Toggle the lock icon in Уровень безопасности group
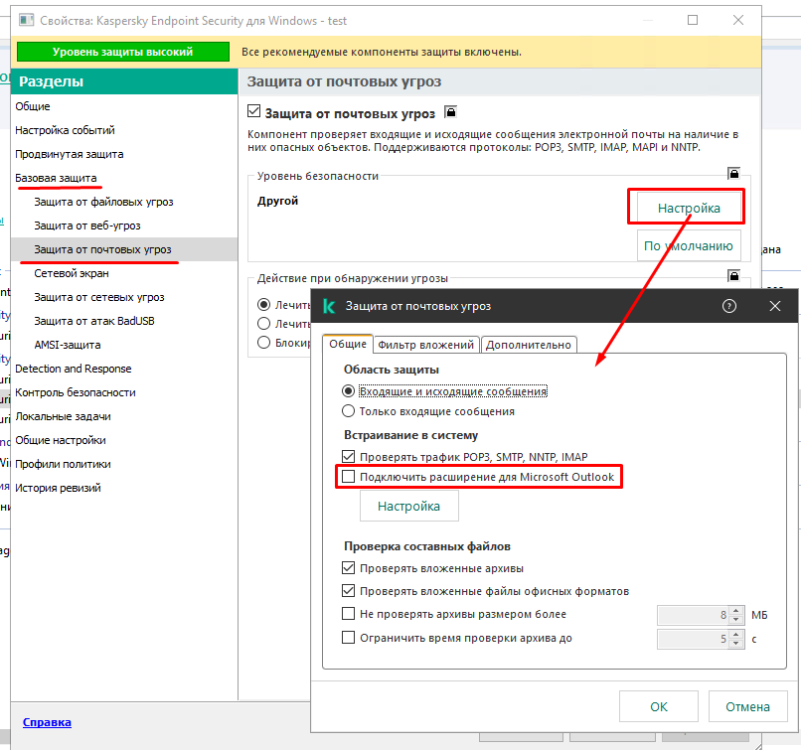The image size is (801, 750). tap(734, 173)
